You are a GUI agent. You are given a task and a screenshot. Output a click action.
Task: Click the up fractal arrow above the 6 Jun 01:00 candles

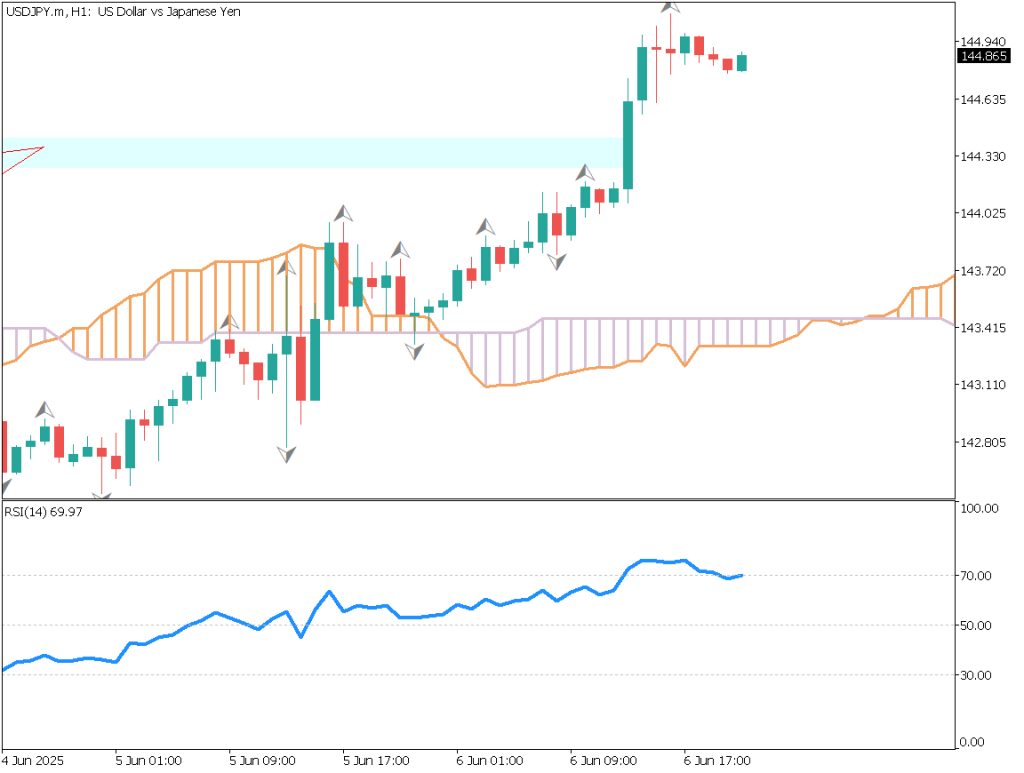486,227
